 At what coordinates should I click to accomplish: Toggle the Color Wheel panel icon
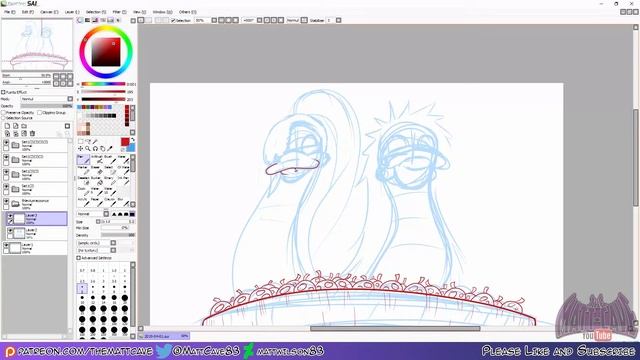pyautogui.click(x=80, y=20)
